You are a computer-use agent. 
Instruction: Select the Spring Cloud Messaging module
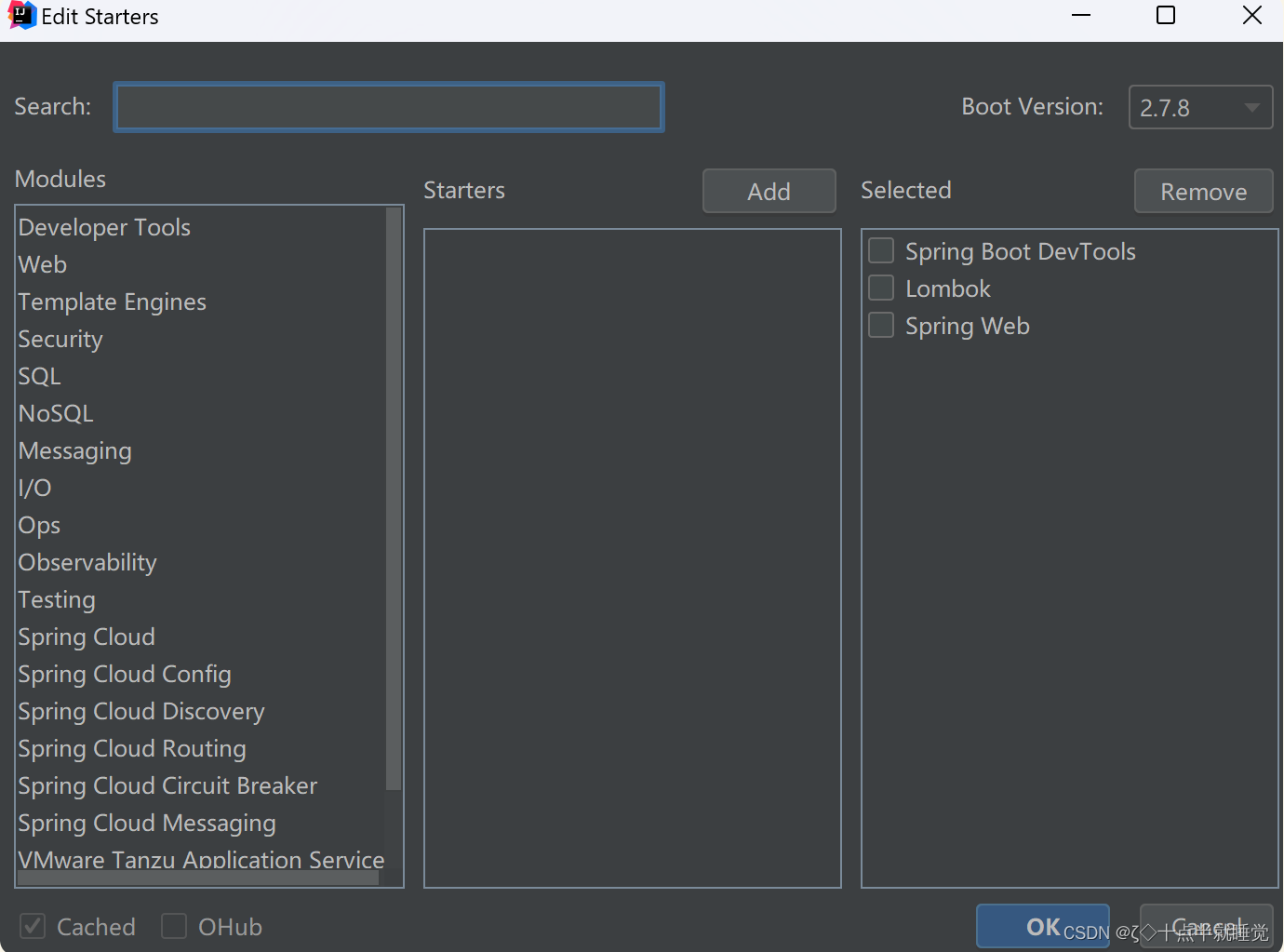point(201,823)
